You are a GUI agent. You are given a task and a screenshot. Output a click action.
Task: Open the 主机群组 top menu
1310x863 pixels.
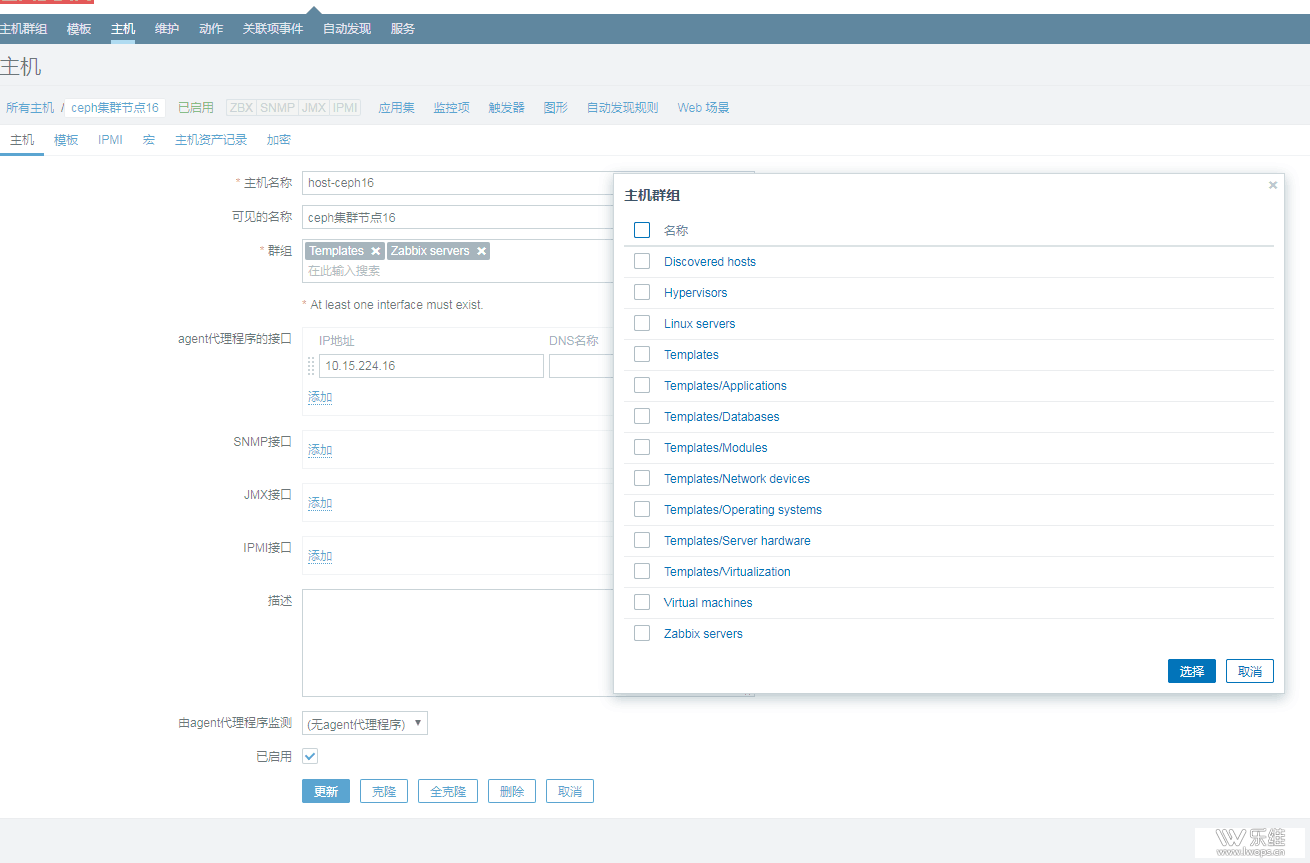pos(24,29)
